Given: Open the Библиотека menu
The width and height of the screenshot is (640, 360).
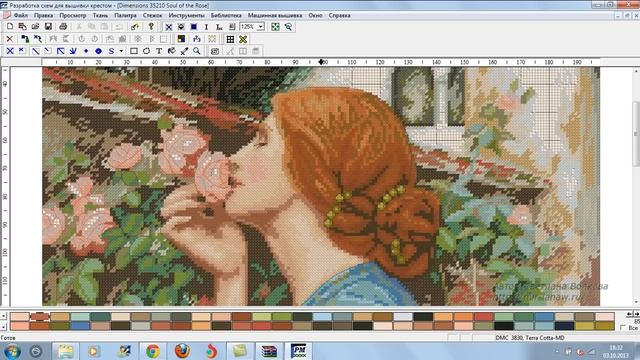Looking at the screenshot, I should (226, 16).
